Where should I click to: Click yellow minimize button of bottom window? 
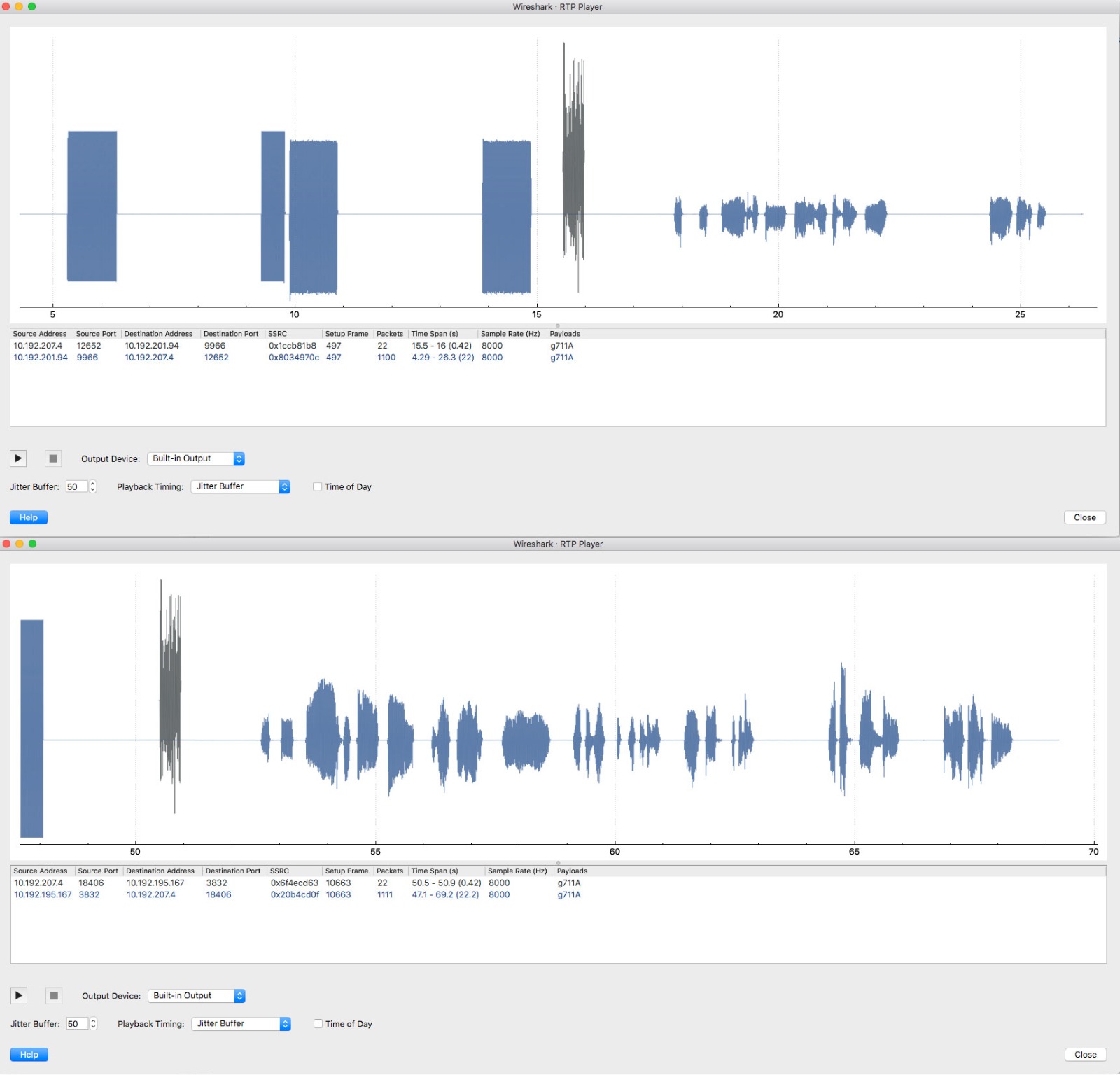tap(20, 543)
